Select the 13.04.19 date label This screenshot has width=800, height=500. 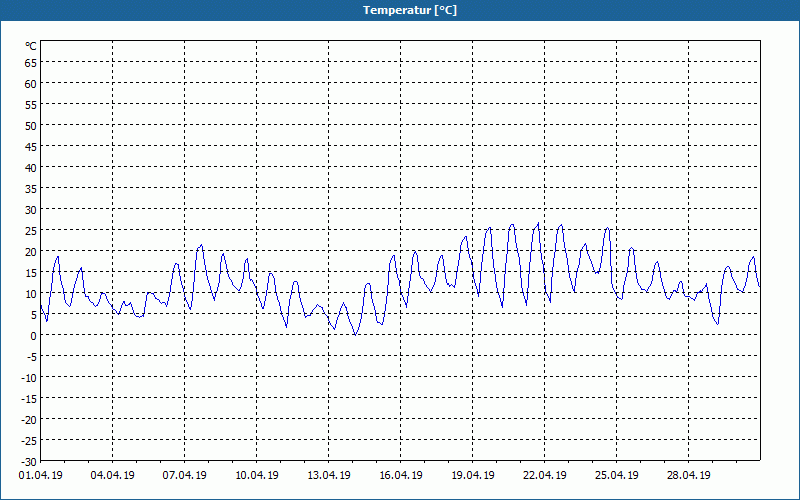click(x=329, y=476)
